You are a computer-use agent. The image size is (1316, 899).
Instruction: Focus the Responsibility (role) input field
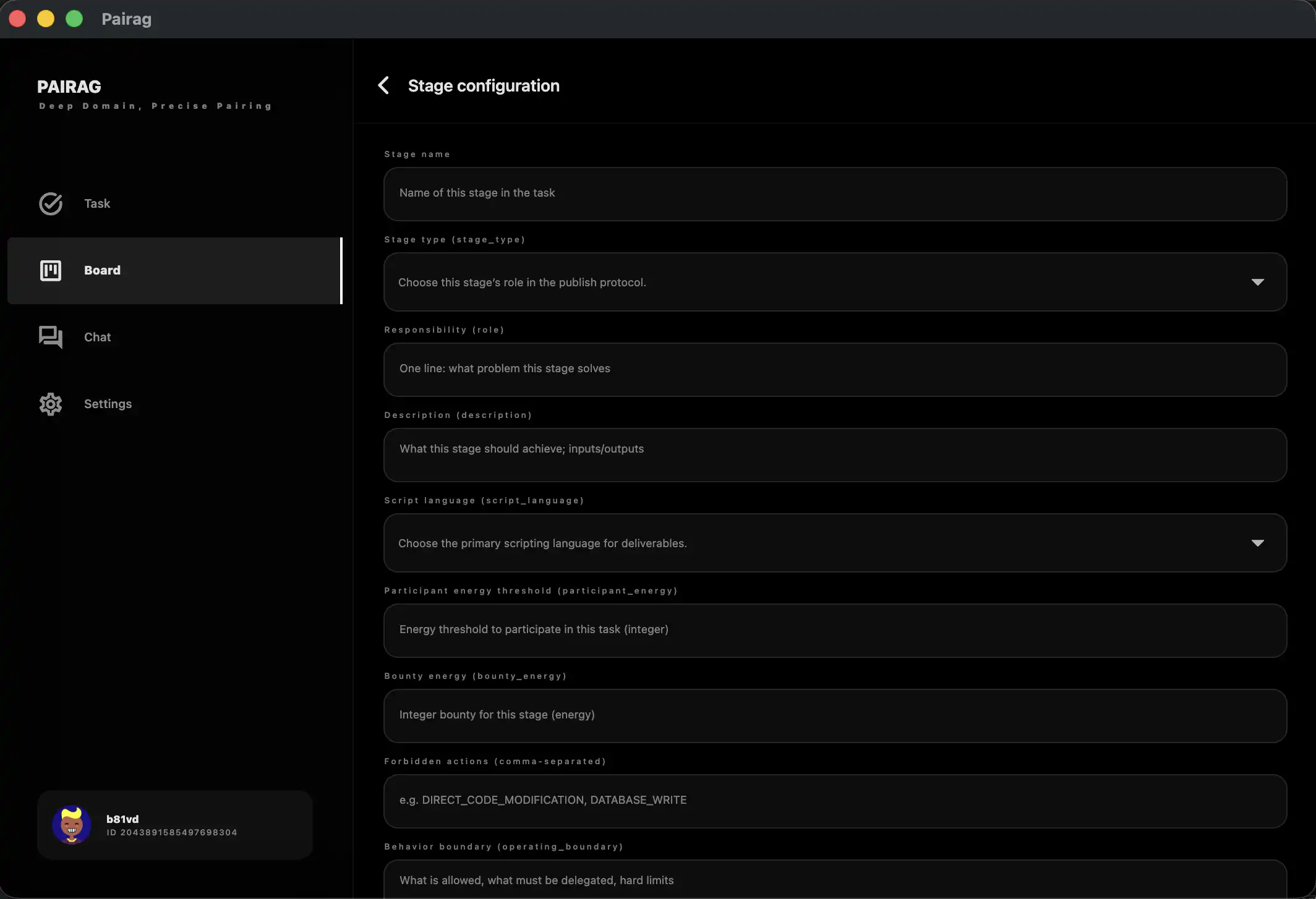point(835,369)
